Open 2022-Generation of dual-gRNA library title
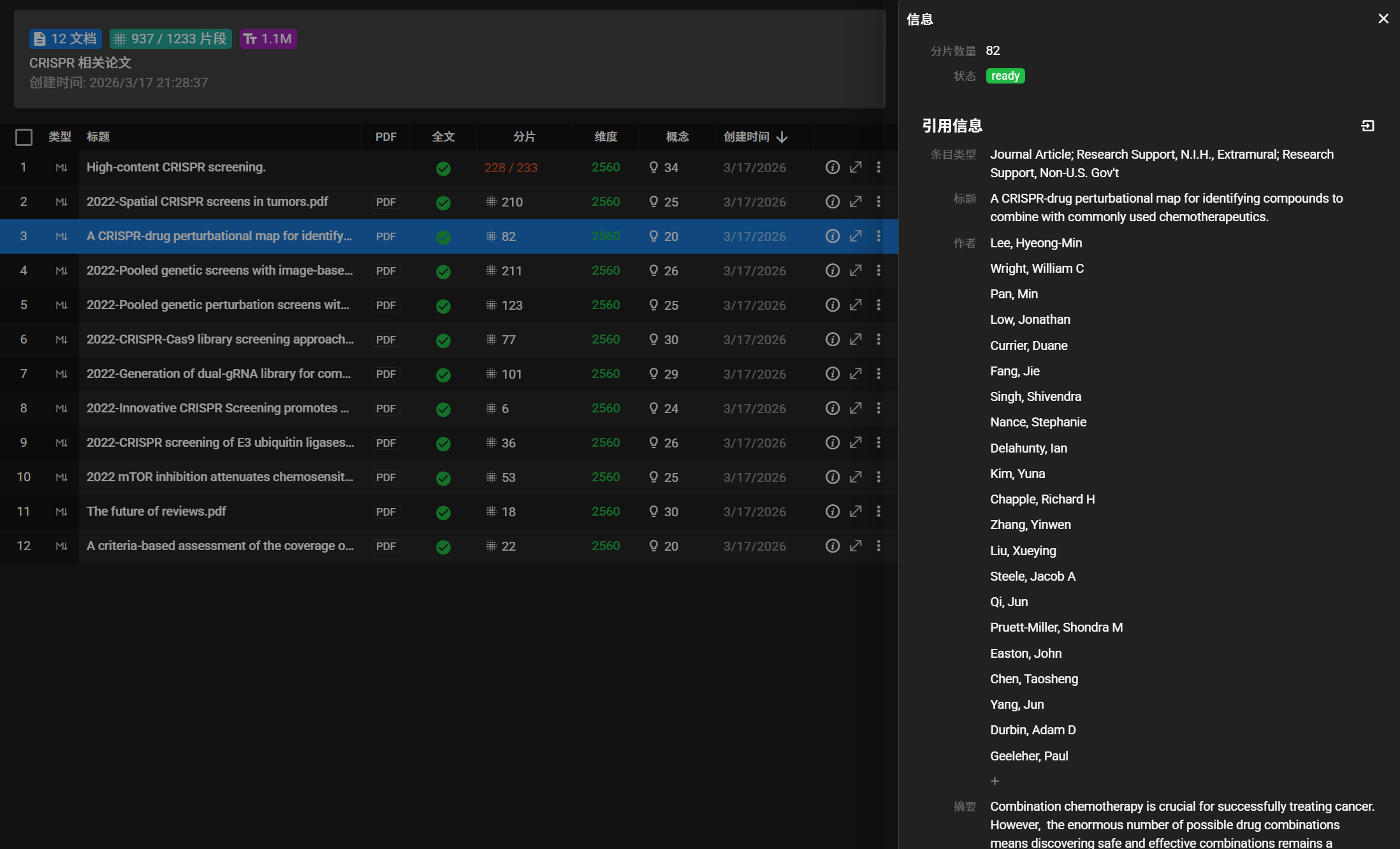The height and width of the screenshot is (849, 1400). click(x=219, y=374)
